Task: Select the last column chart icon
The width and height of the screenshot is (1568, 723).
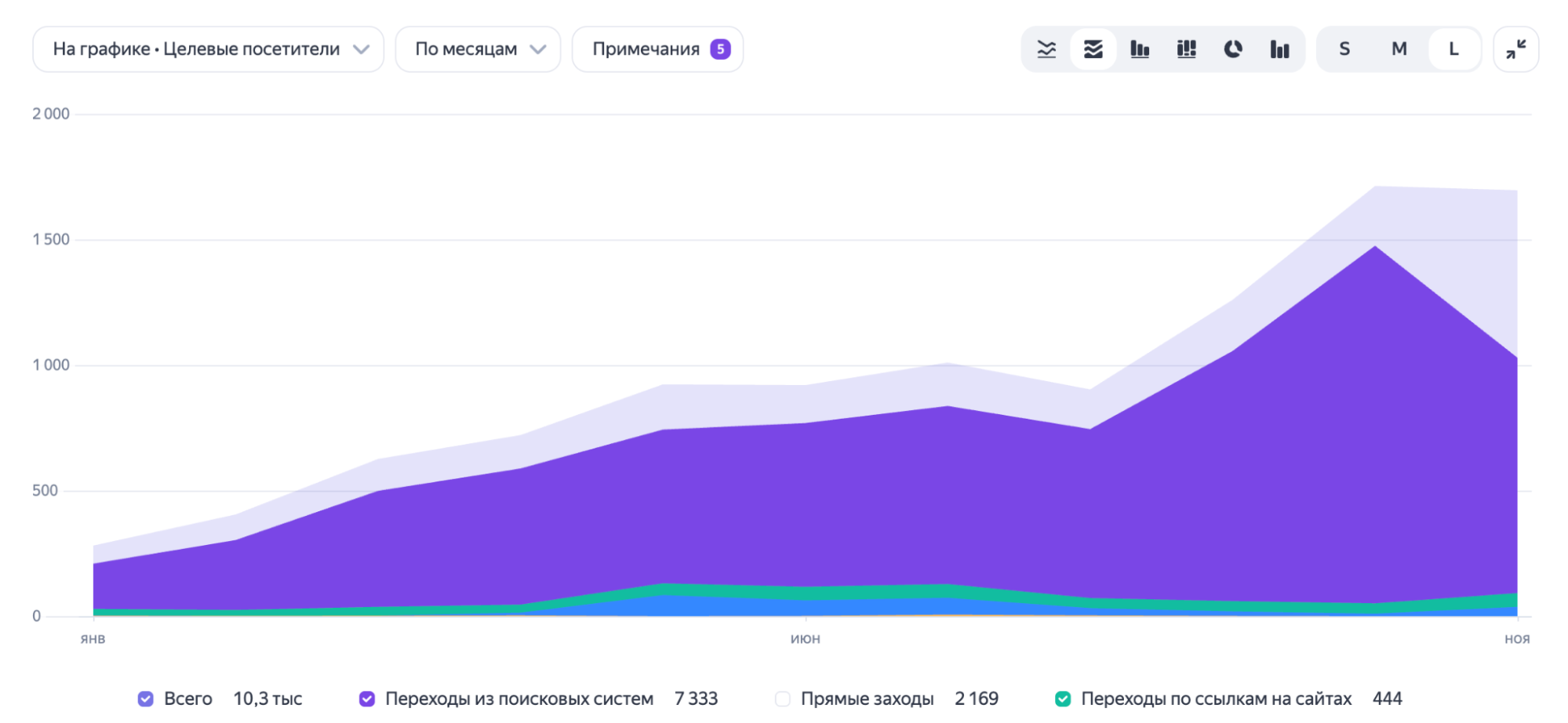Action: (1279, 49)
